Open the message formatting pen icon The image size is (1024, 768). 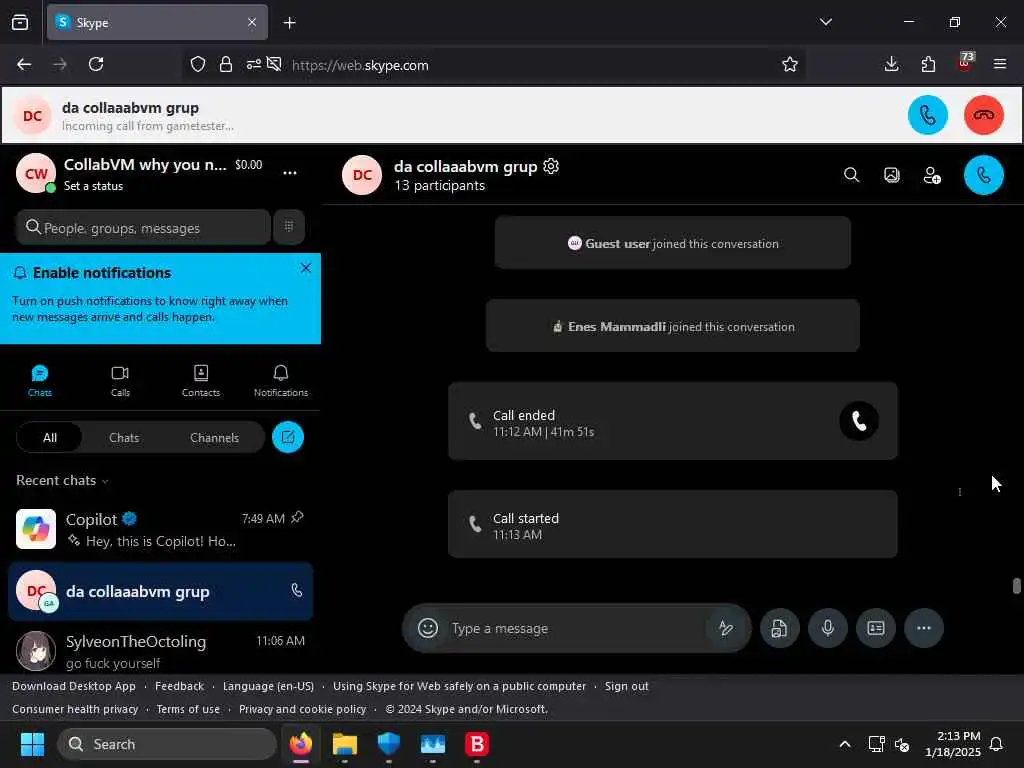pyautogui.click(x=726, y=628)
